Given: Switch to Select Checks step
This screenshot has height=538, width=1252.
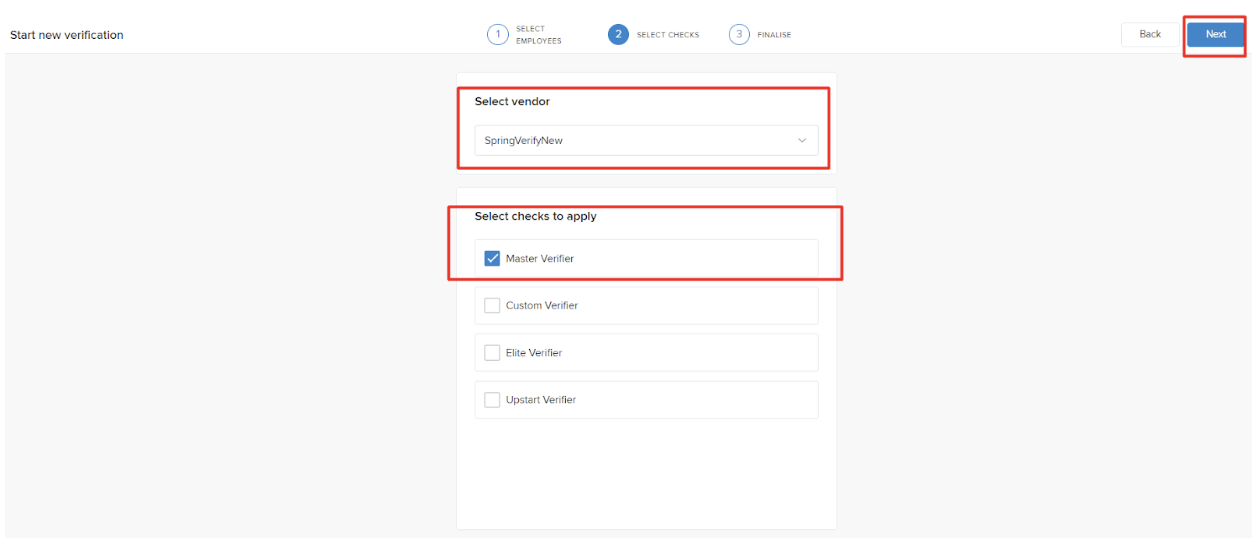Looking at the screenshot, I should pos(667,35).
